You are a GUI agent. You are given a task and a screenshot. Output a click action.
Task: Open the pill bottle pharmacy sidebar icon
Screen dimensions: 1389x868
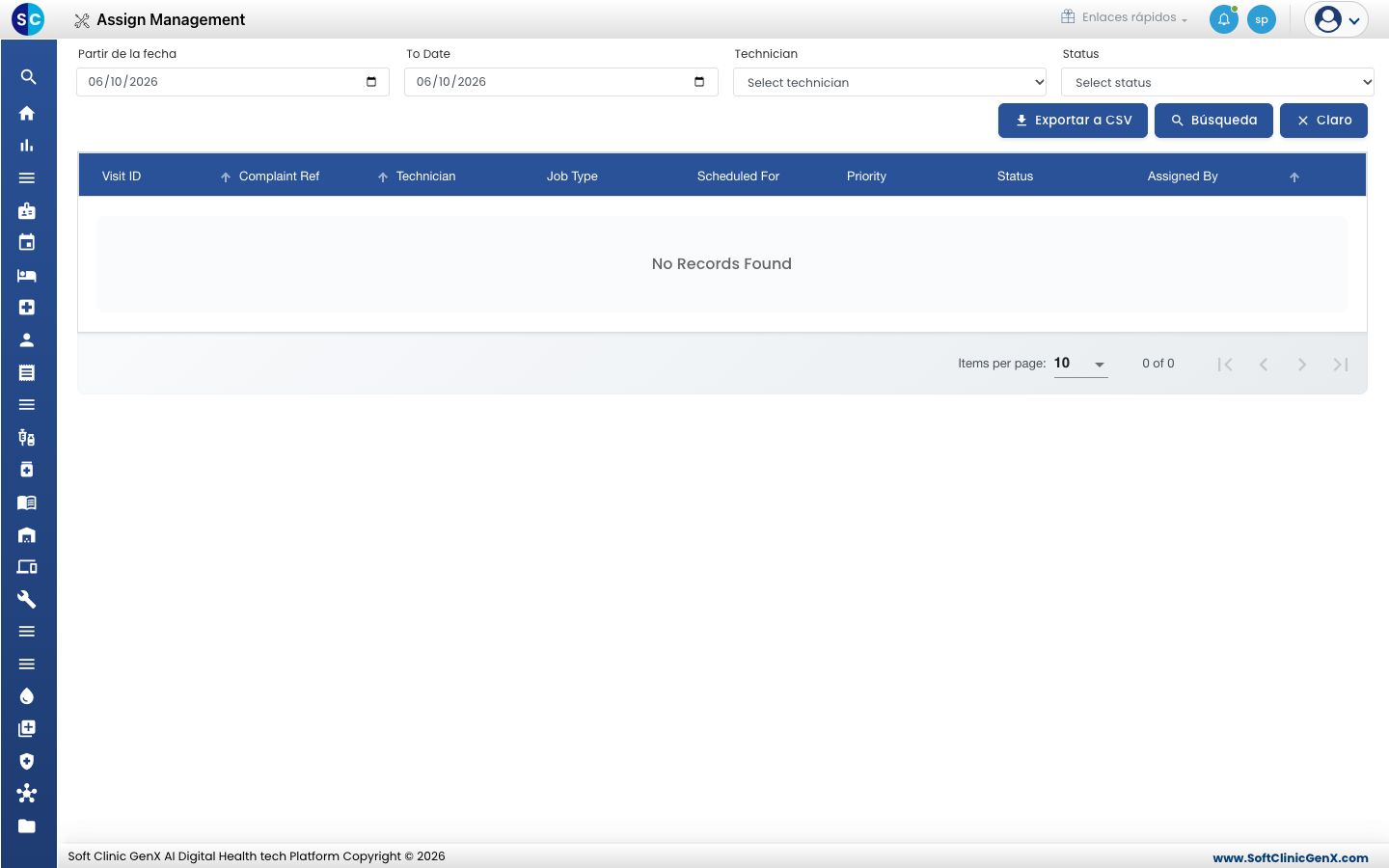27,470
